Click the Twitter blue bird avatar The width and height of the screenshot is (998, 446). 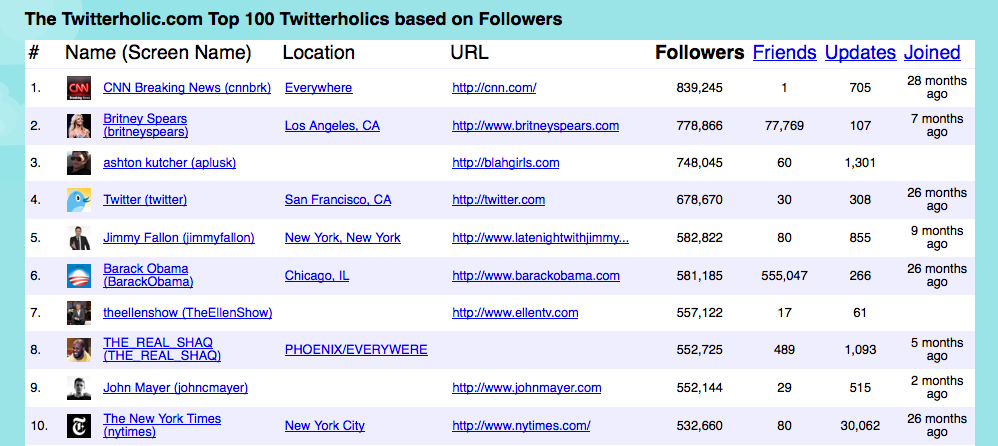pos(79,200)
